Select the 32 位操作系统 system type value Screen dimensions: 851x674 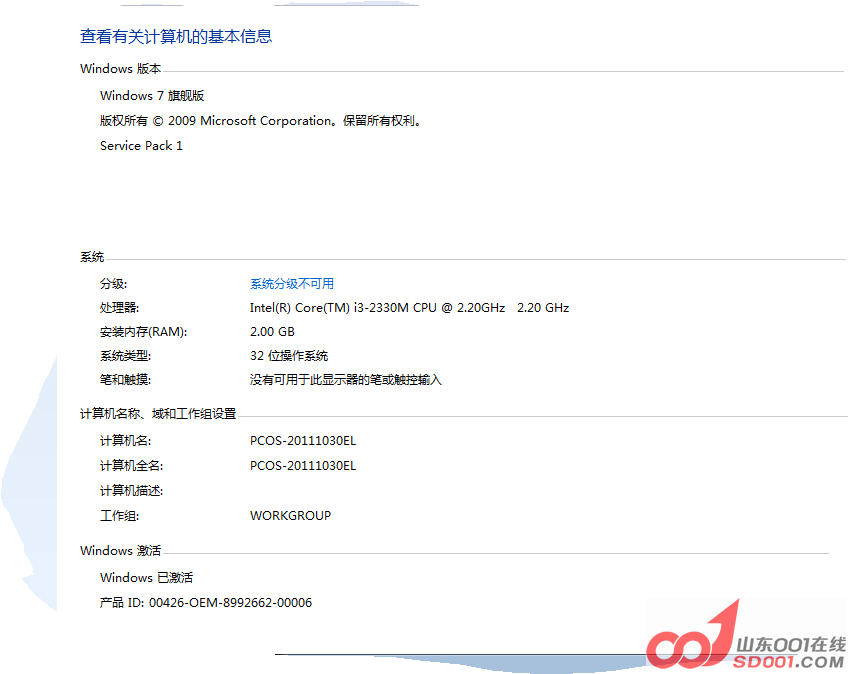click(289, 356)
